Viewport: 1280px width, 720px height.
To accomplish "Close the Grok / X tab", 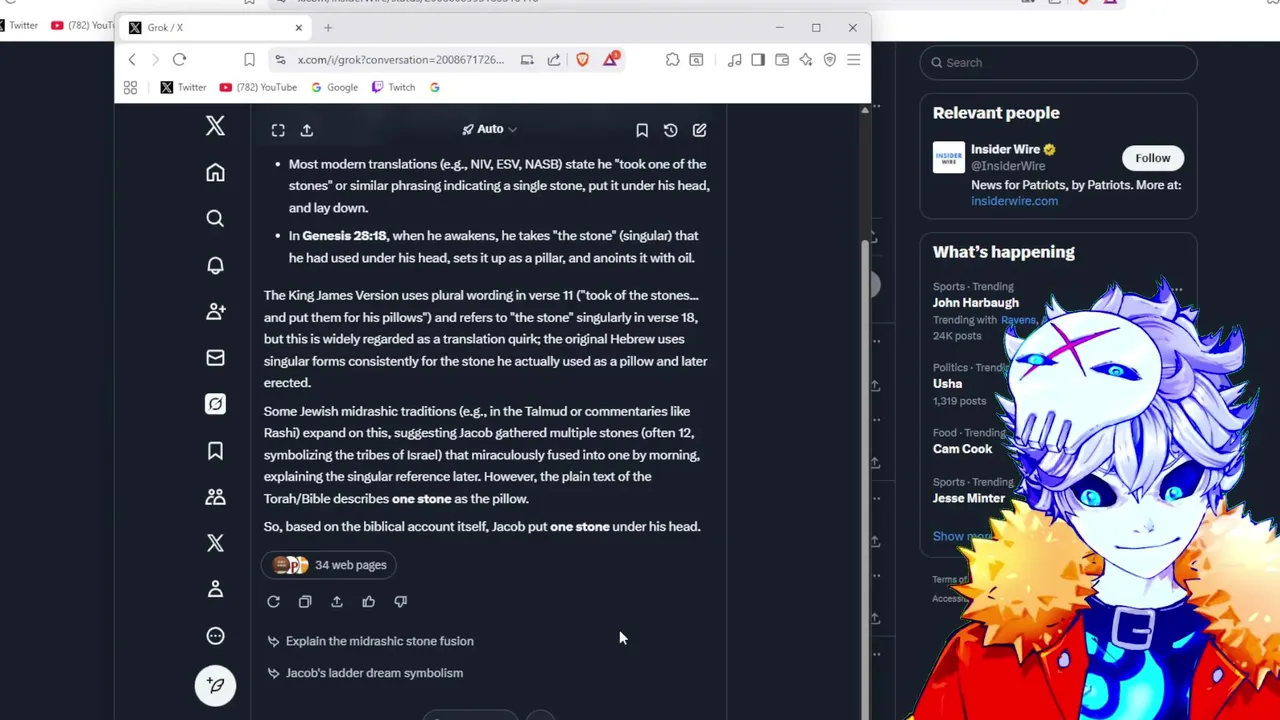I will tap(298, 28).
